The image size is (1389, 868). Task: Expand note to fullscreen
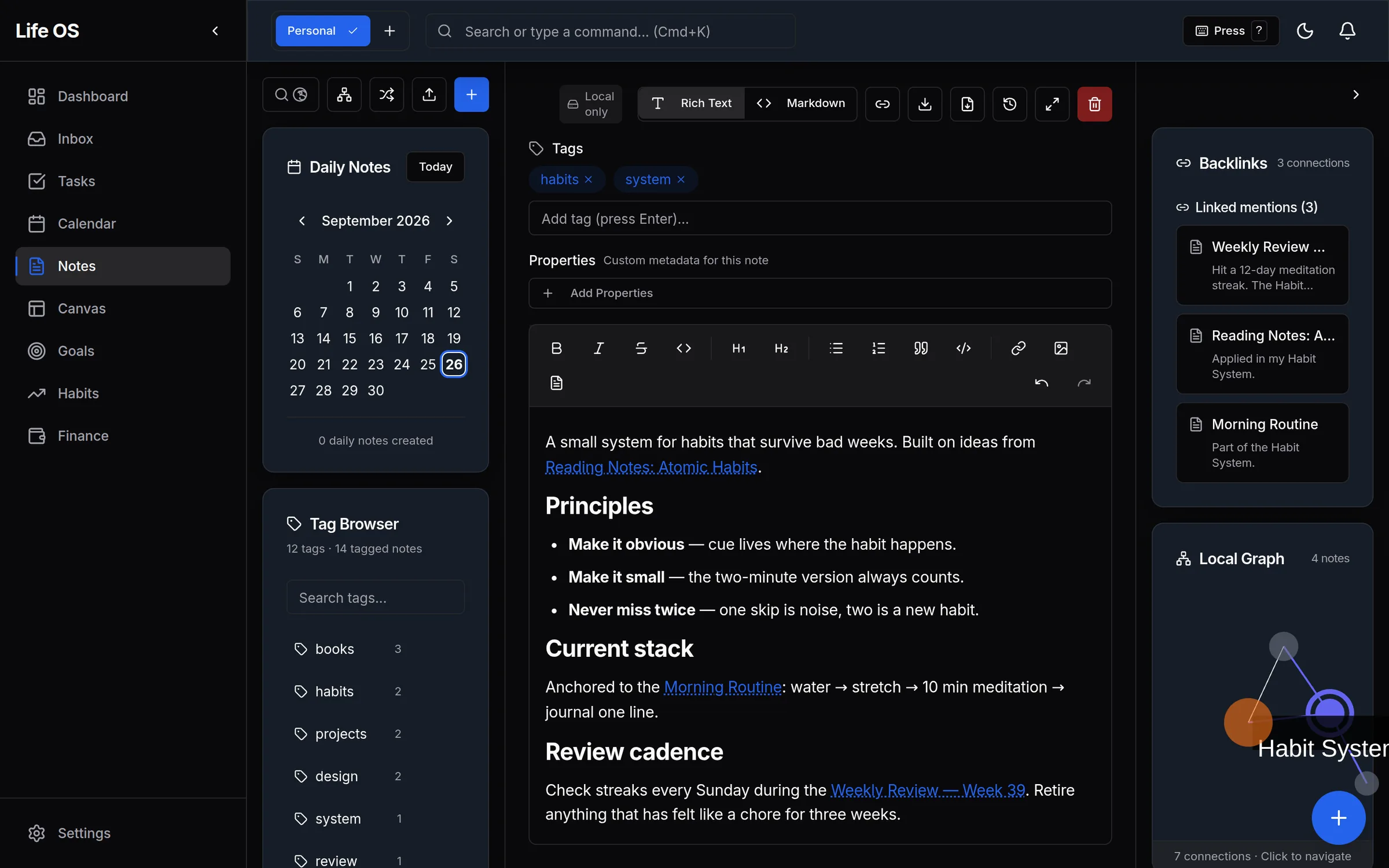tap(1052, 104)
